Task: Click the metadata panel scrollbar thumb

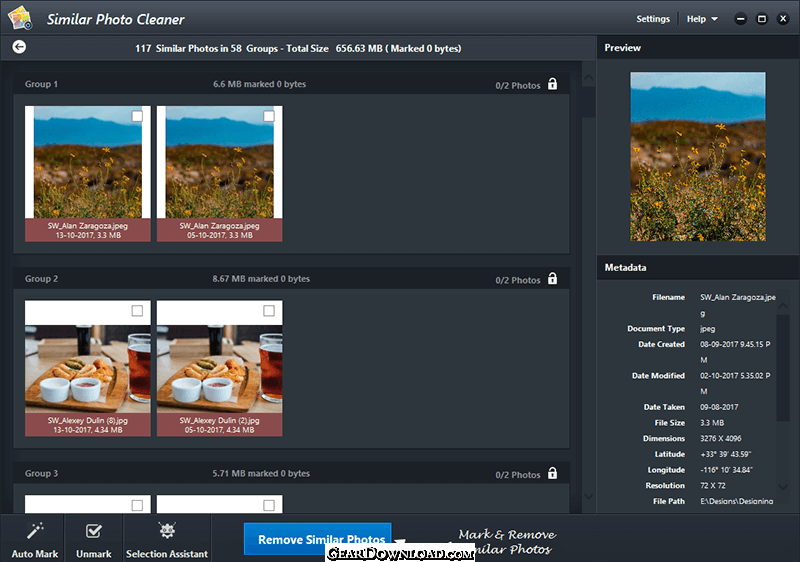Action: click(783, 368)
